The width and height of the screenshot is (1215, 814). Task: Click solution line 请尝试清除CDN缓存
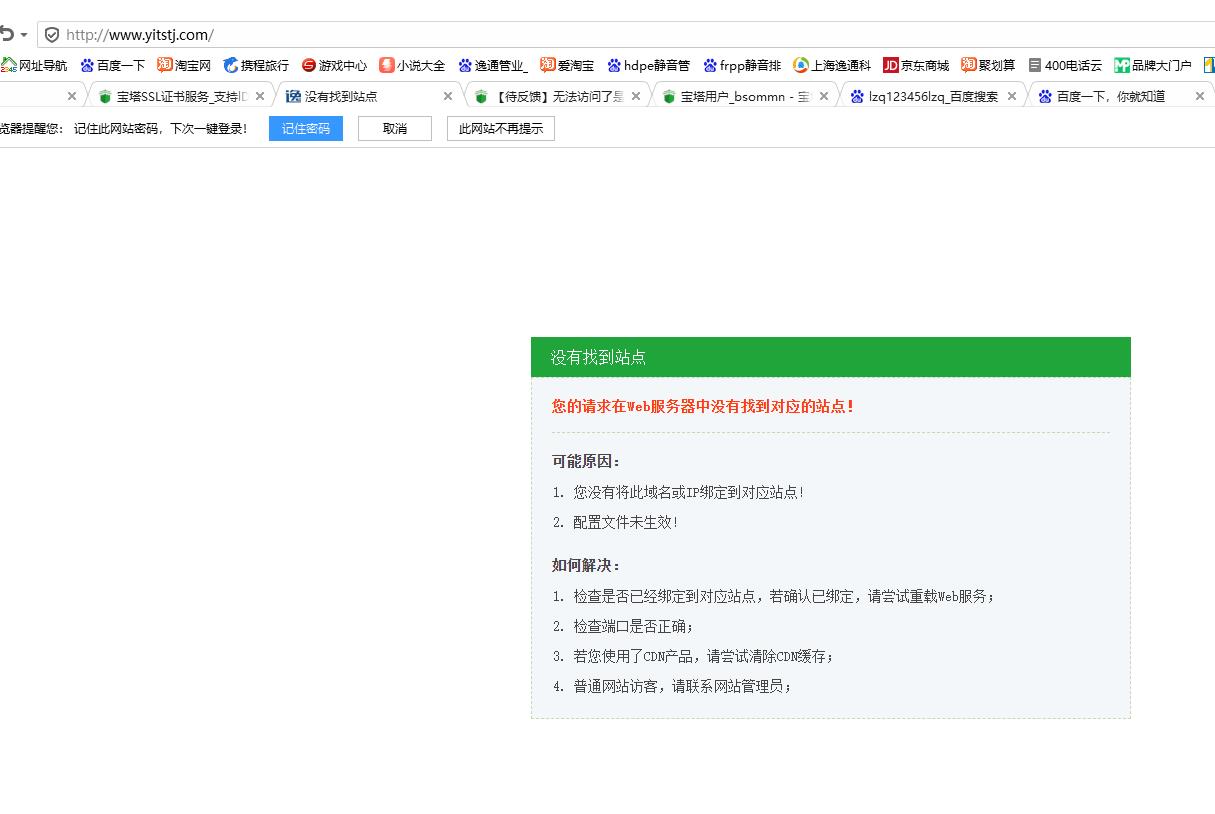click(693, 656)
